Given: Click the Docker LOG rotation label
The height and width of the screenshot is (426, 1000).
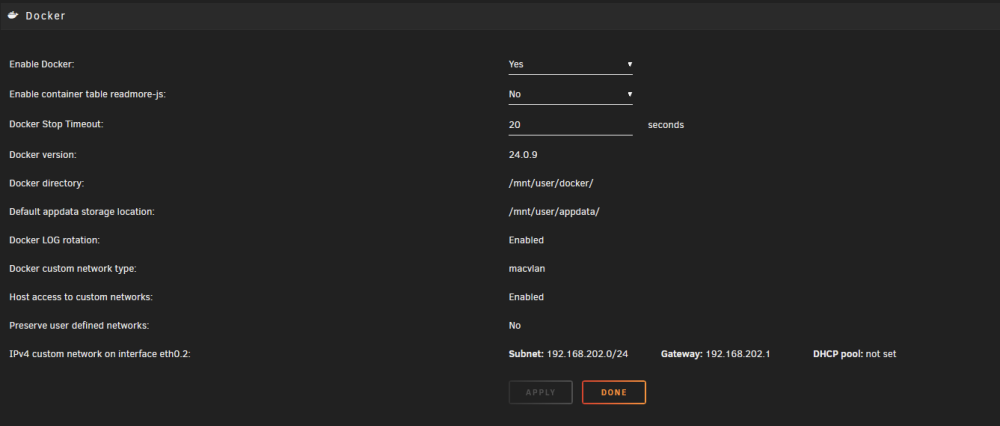Looking at the screenshot, I should (x=55, y=240).
